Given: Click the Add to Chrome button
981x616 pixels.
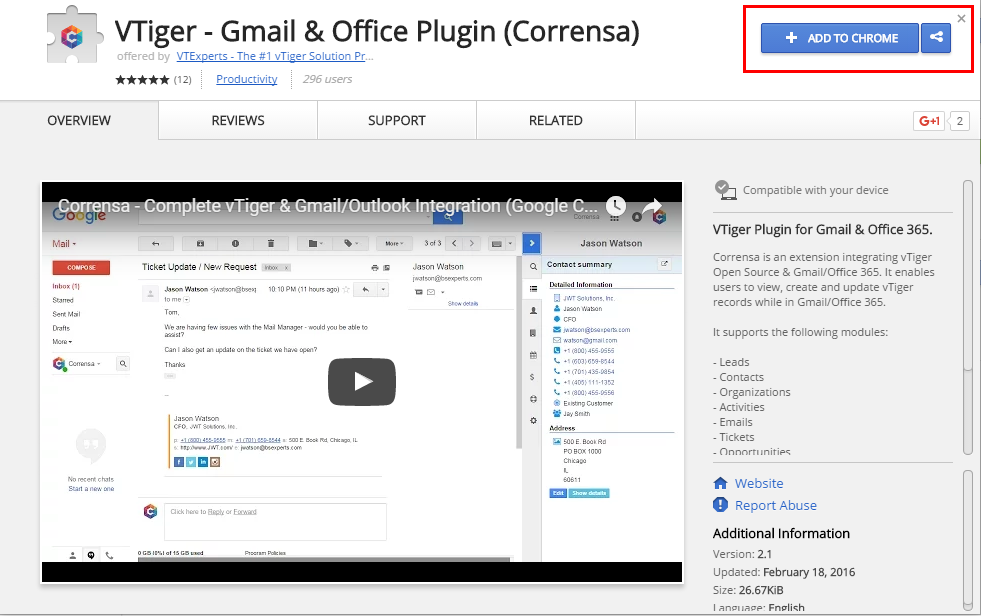Looking at the screenshot, I should 840,38.
